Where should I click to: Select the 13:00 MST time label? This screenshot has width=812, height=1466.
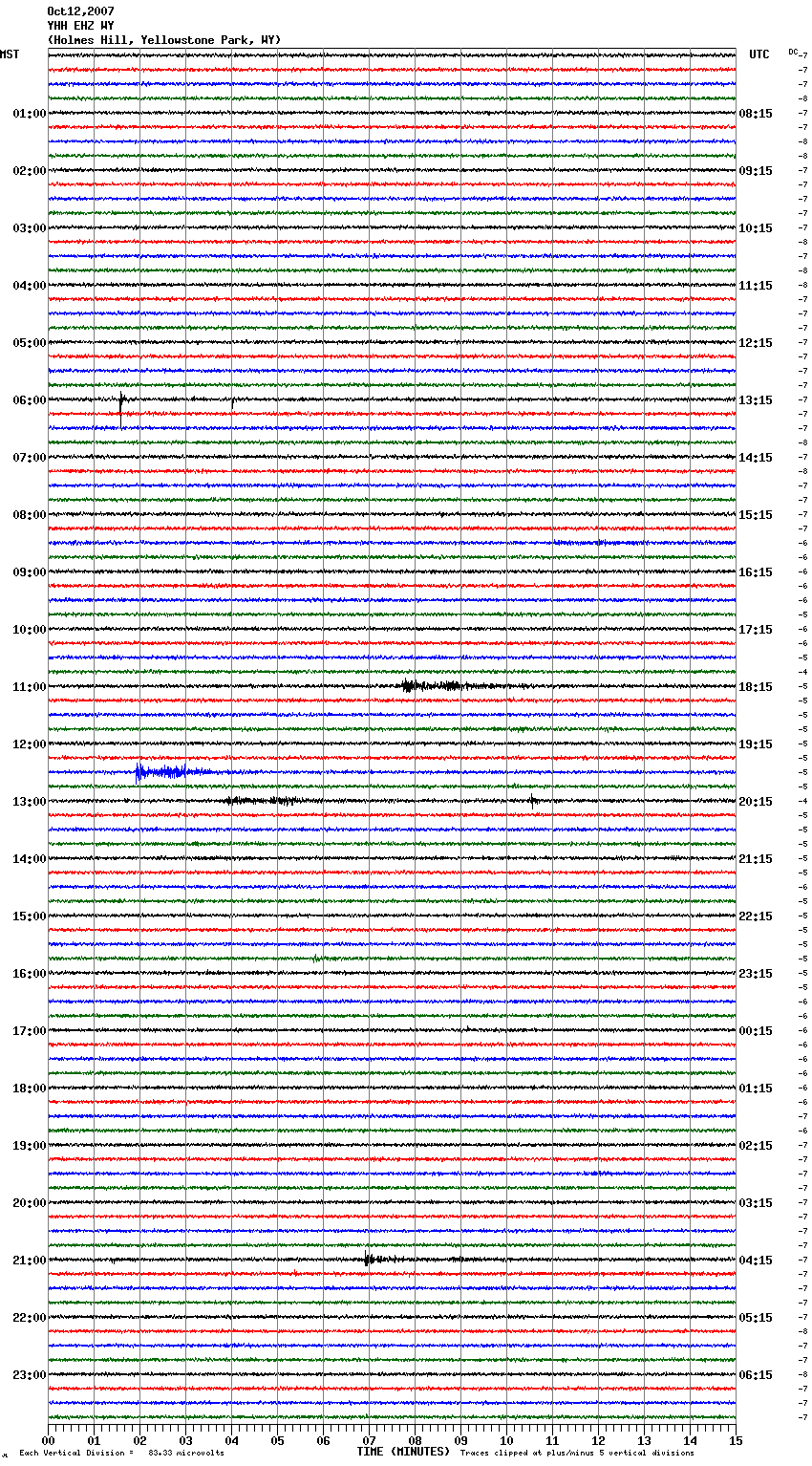pos(30,802)
